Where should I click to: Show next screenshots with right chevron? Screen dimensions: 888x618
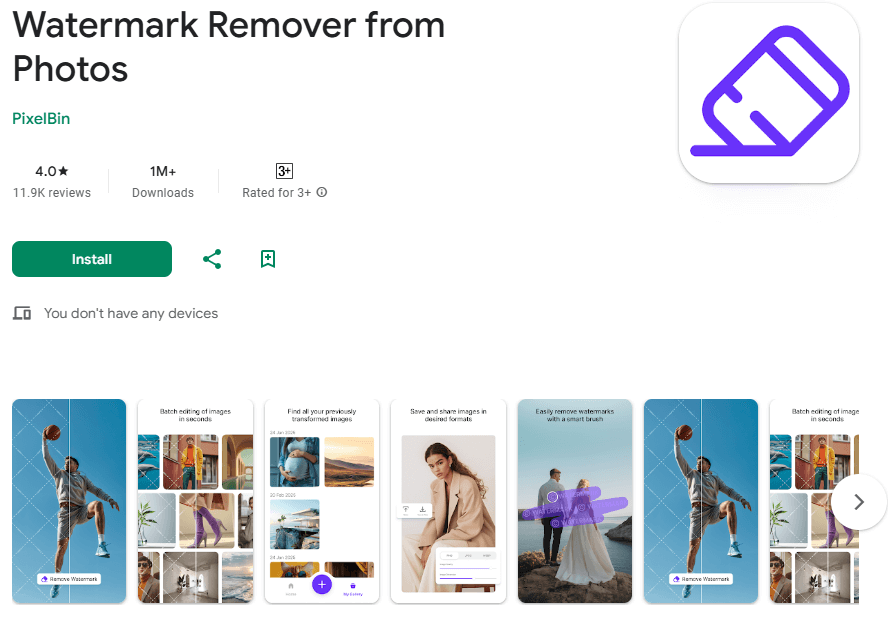859,502
